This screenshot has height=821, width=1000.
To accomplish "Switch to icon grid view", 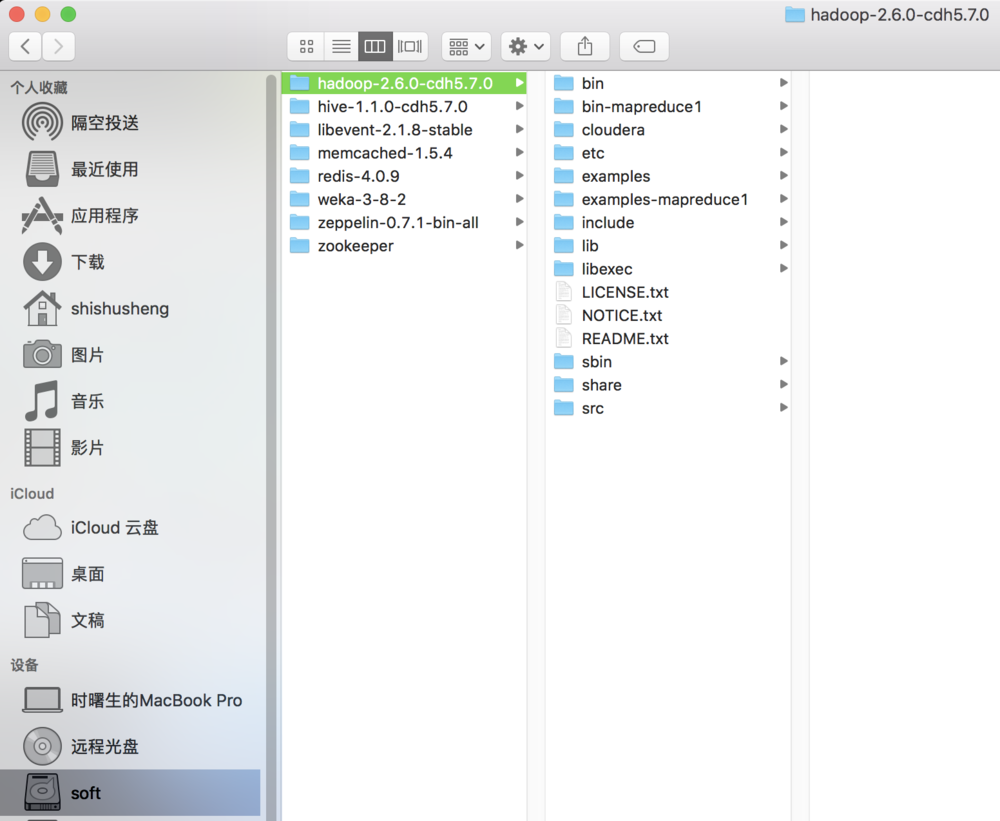I will click(306, 46).
